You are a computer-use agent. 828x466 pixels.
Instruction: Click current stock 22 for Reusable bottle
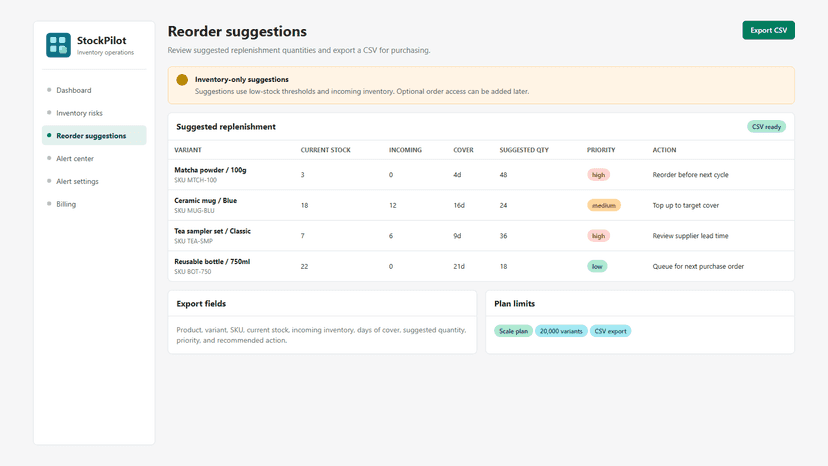coord(304,267)
